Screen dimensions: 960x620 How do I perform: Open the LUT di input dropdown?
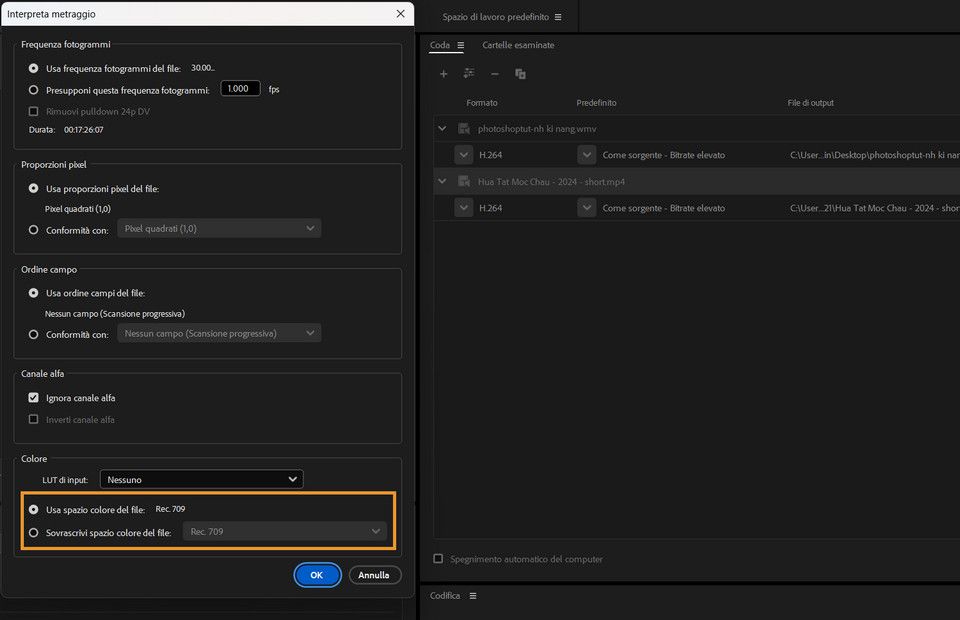pyautogui.click(x=201, y=479)
